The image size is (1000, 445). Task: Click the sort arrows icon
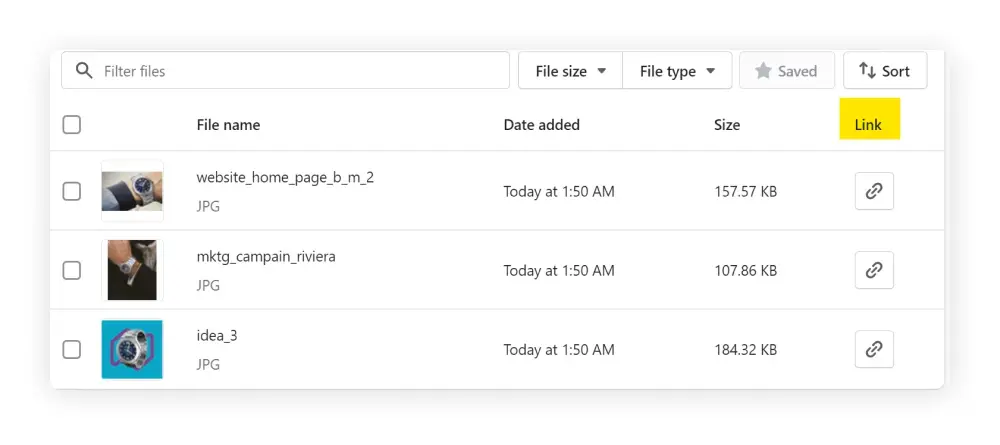(x=867, y=71)
